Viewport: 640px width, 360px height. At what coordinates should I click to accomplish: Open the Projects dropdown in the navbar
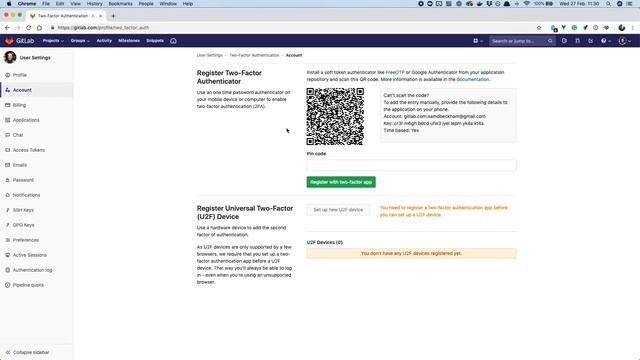[x=53, y=41]
